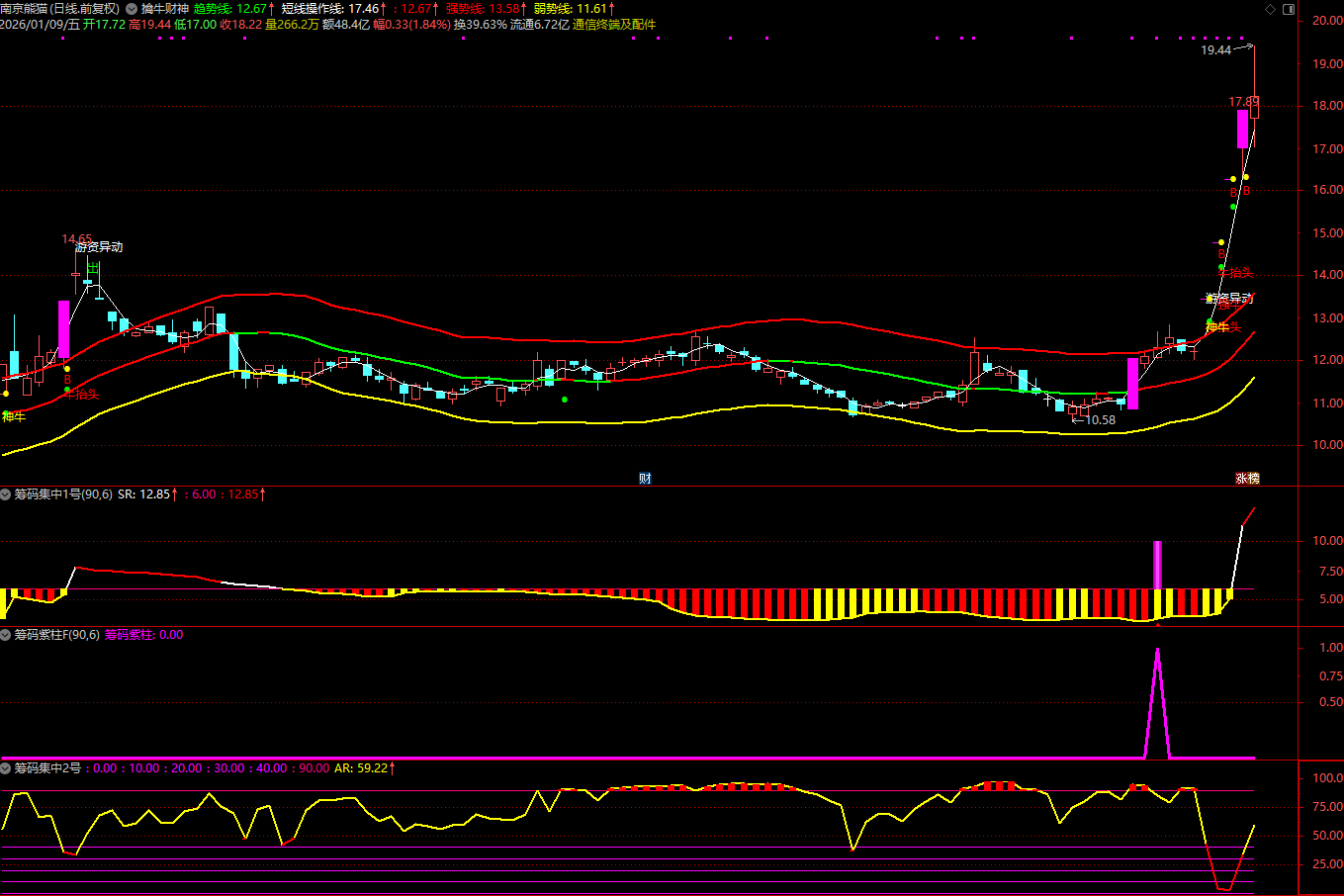Click the 通信终端及配件 sector link
This screenshot has width=1344, height=896.
[x=613, y=25]
